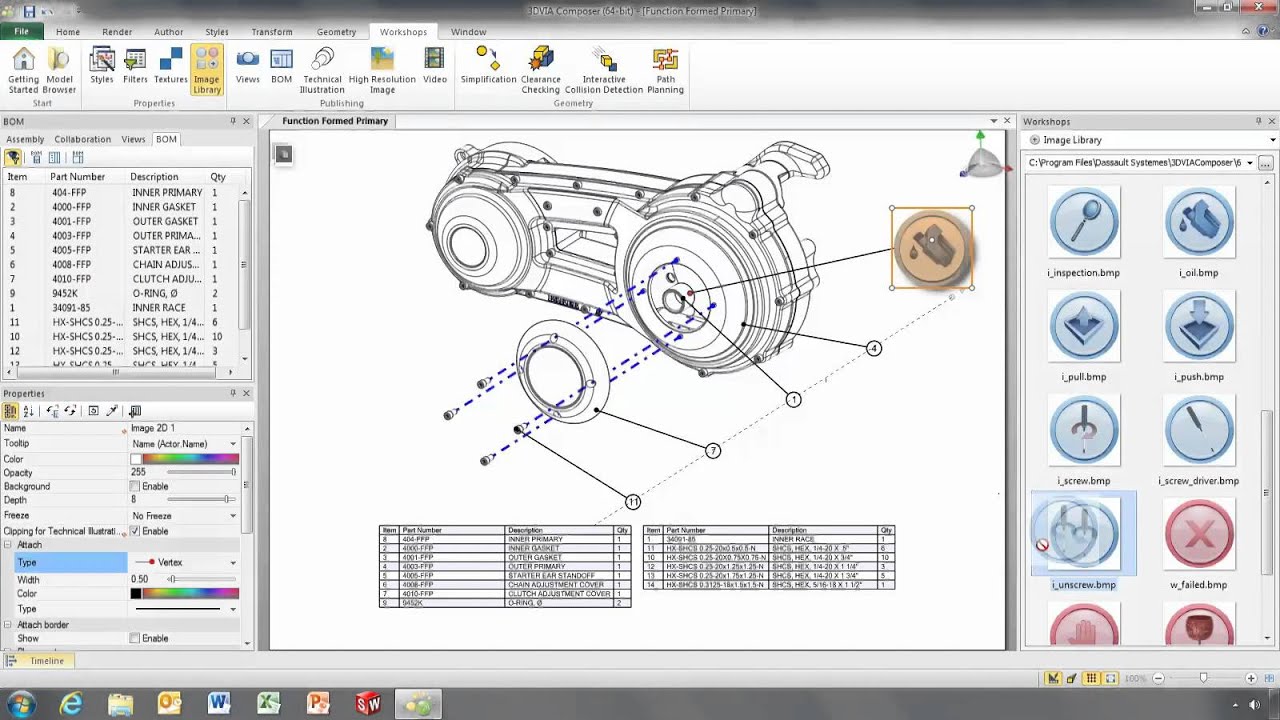Switch to the Collaboration panel tab
This screenshot has width=1280, height=720.
coord(82,139)
